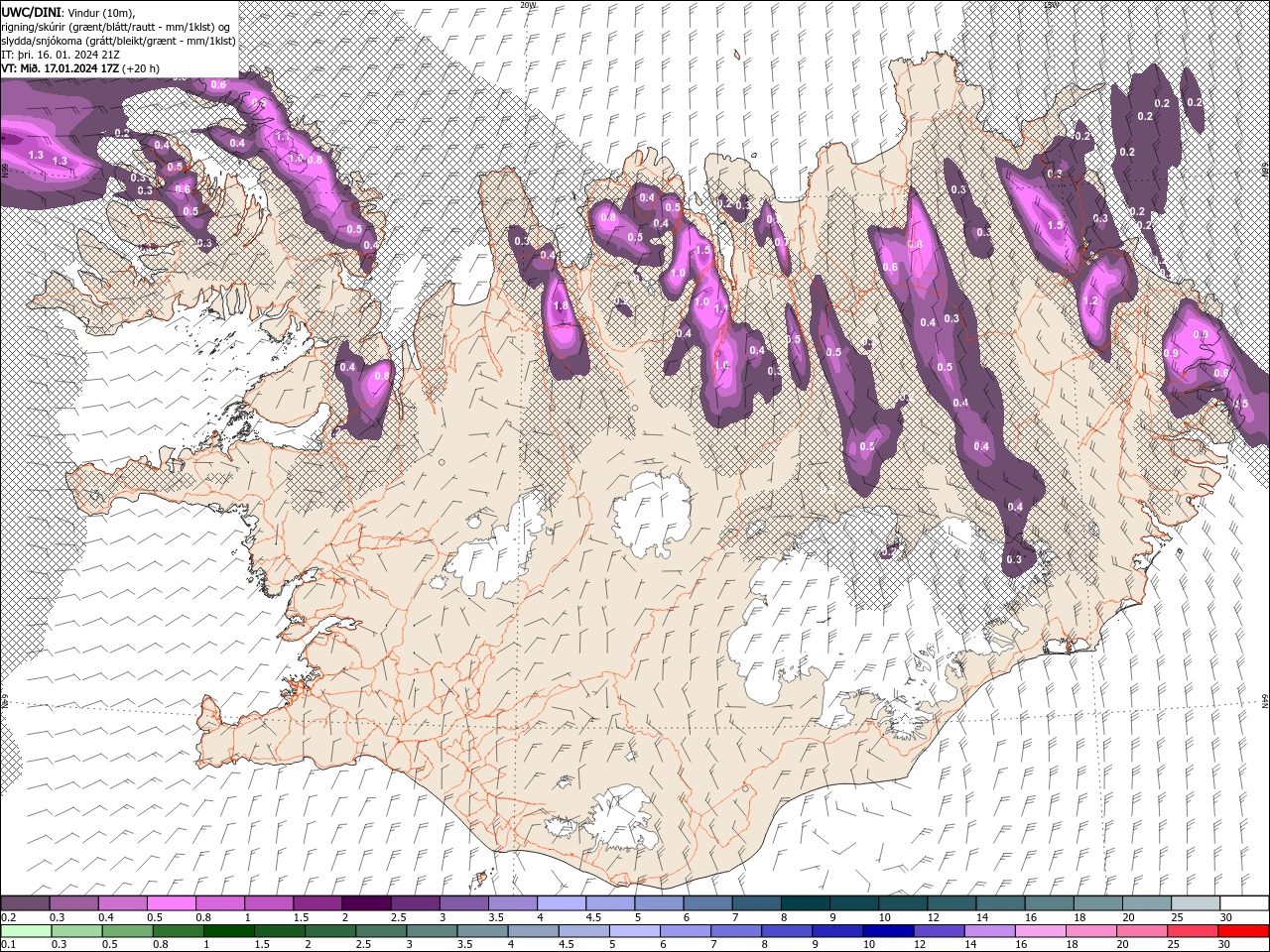1270x952 pixels.
Task: Click the 15W longitude label
Action: coord(1052,5)
